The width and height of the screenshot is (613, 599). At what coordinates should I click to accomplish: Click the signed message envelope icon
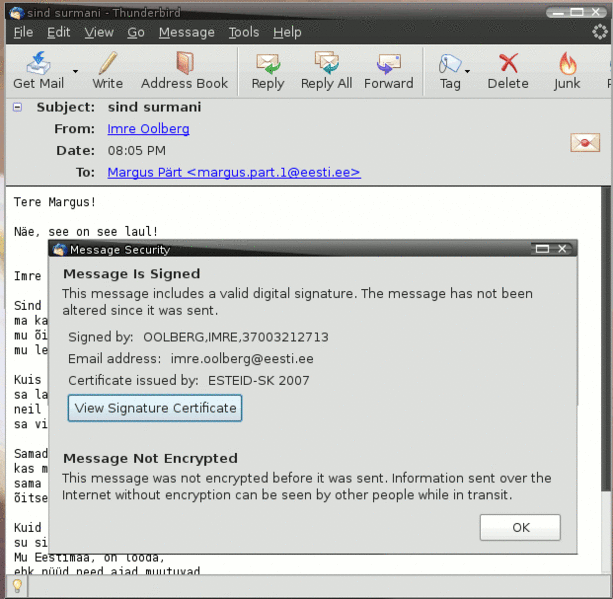point(585,143)
